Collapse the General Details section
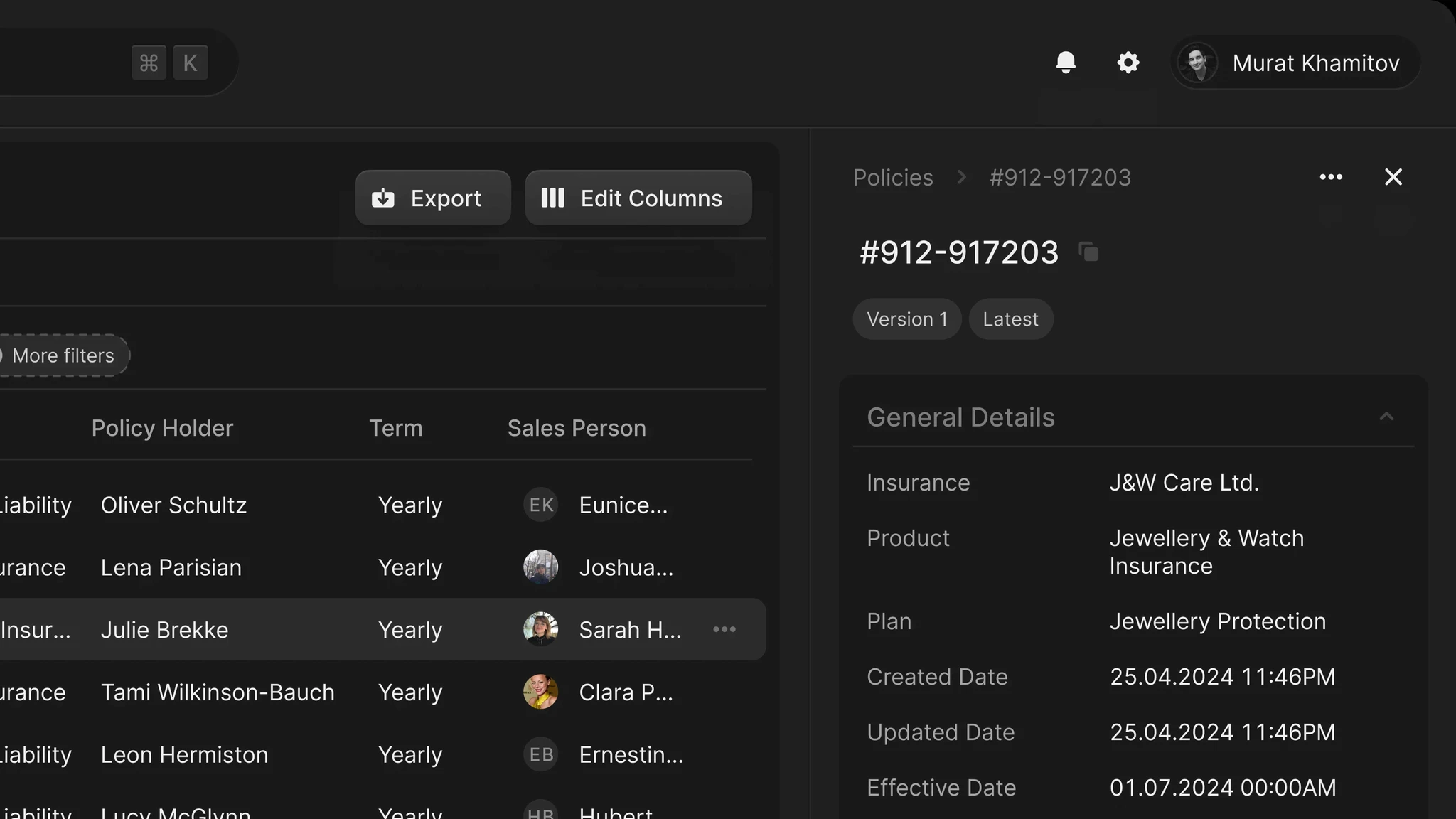 pos(1386,417)
